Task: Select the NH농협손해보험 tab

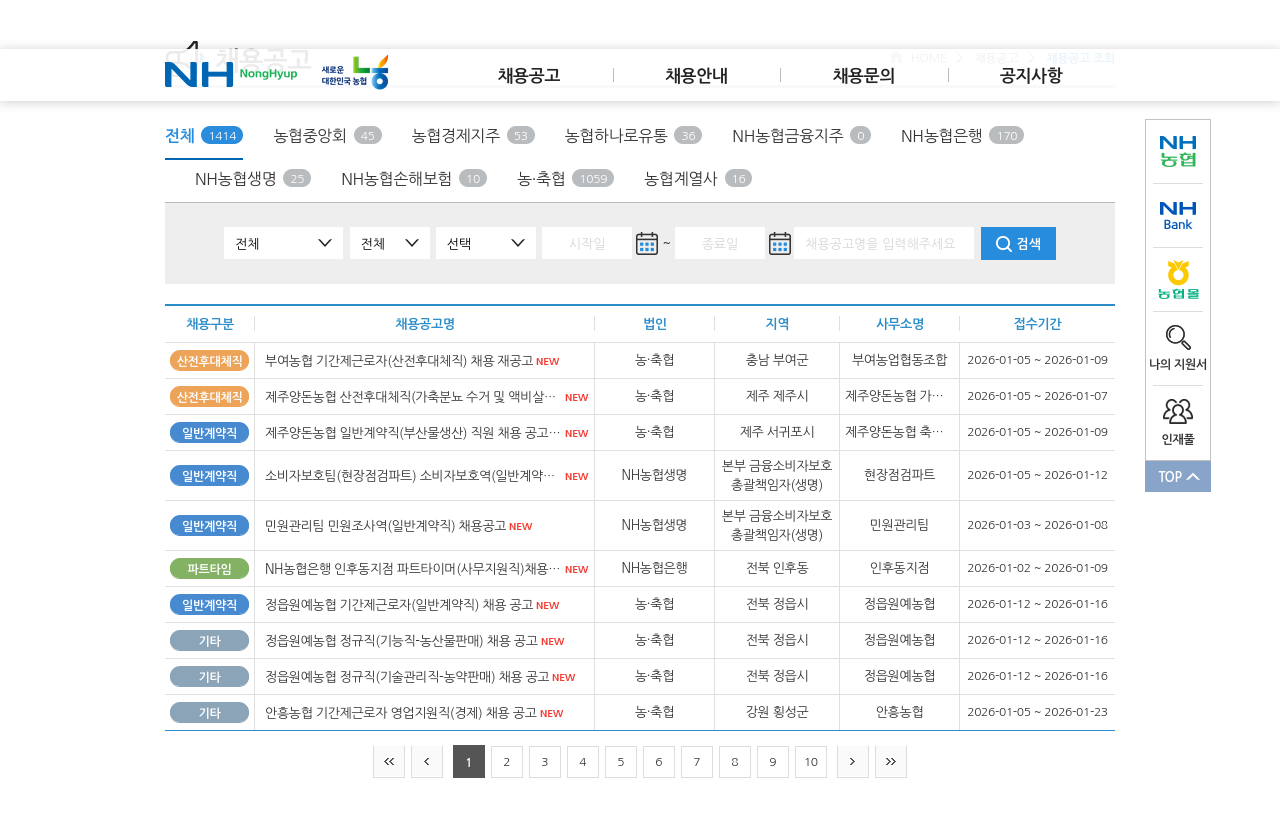Action: (x=414, y=179)
